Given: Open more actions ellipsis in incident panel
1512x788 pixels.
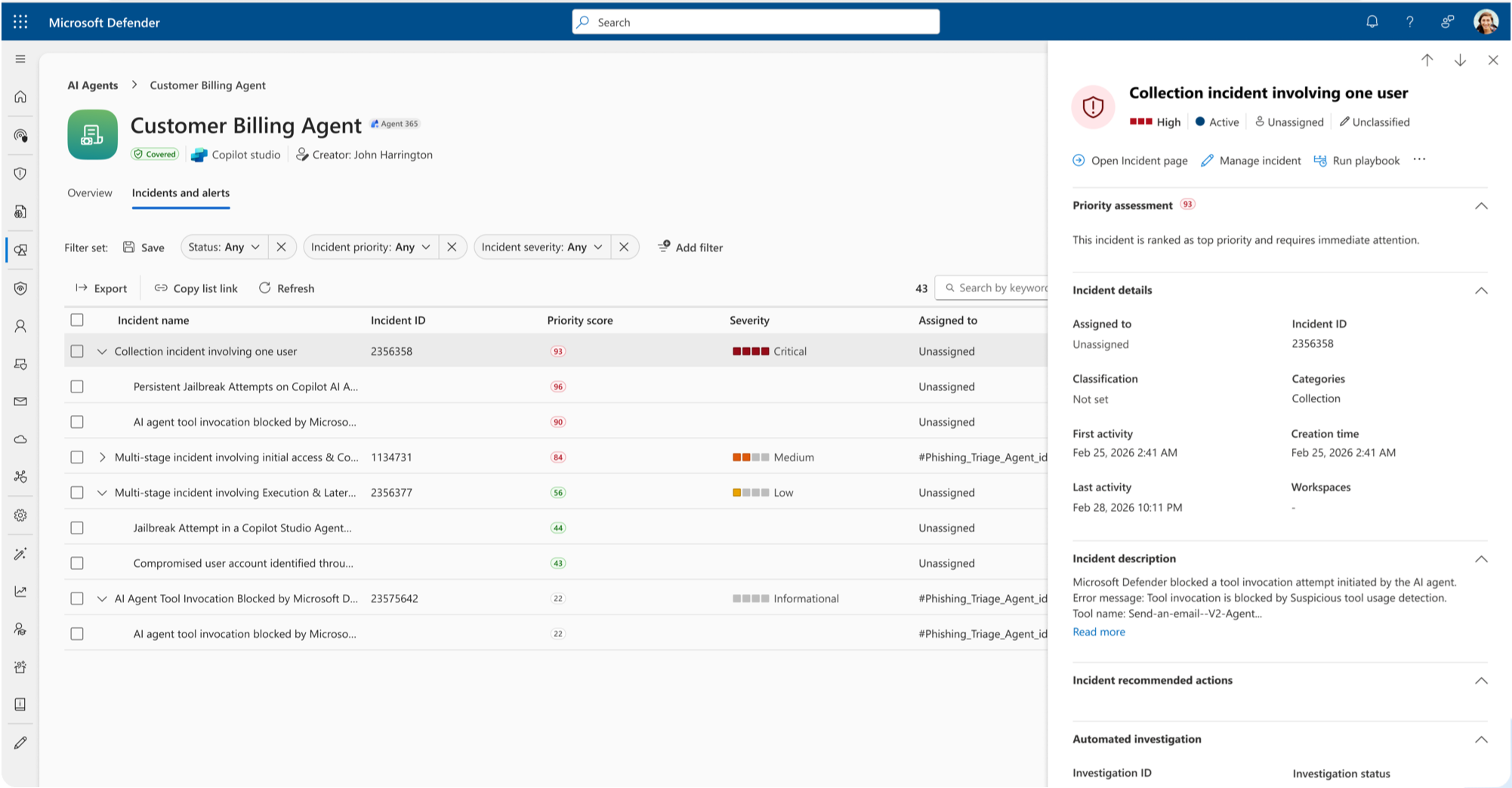Looking at the screenshot, I should coord(1419,159).
